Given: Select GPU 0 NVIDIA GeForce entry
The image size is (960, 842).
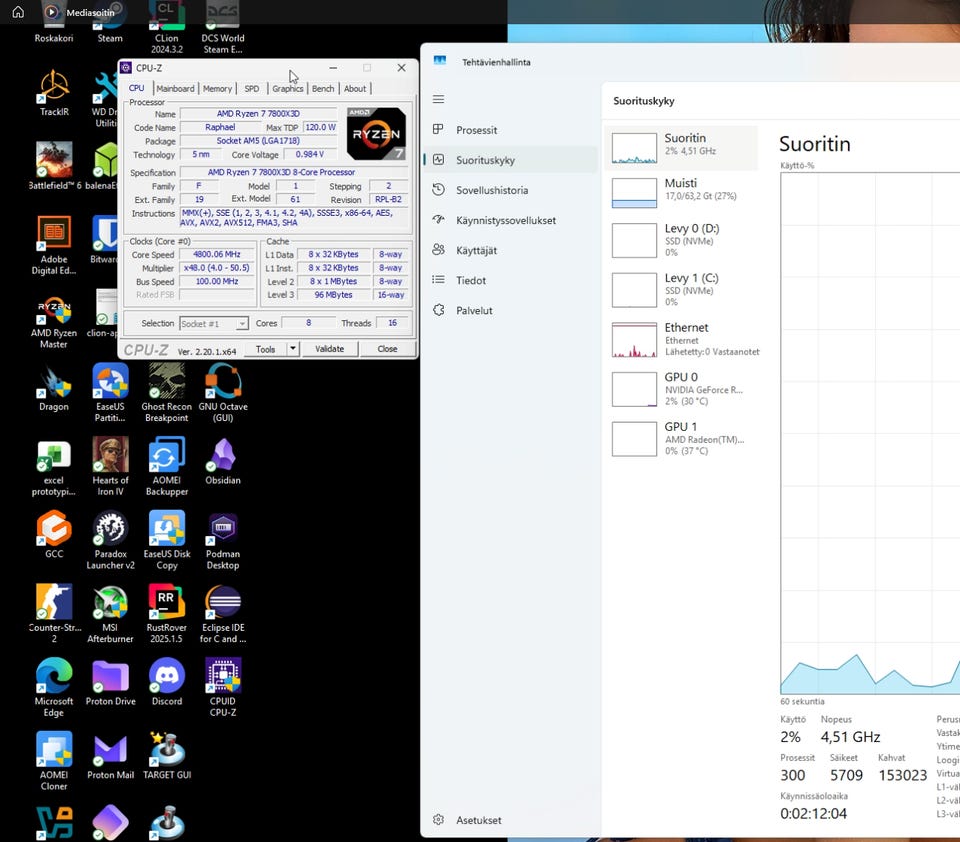Looking at the screenshot, I should (x=681, y=389).
